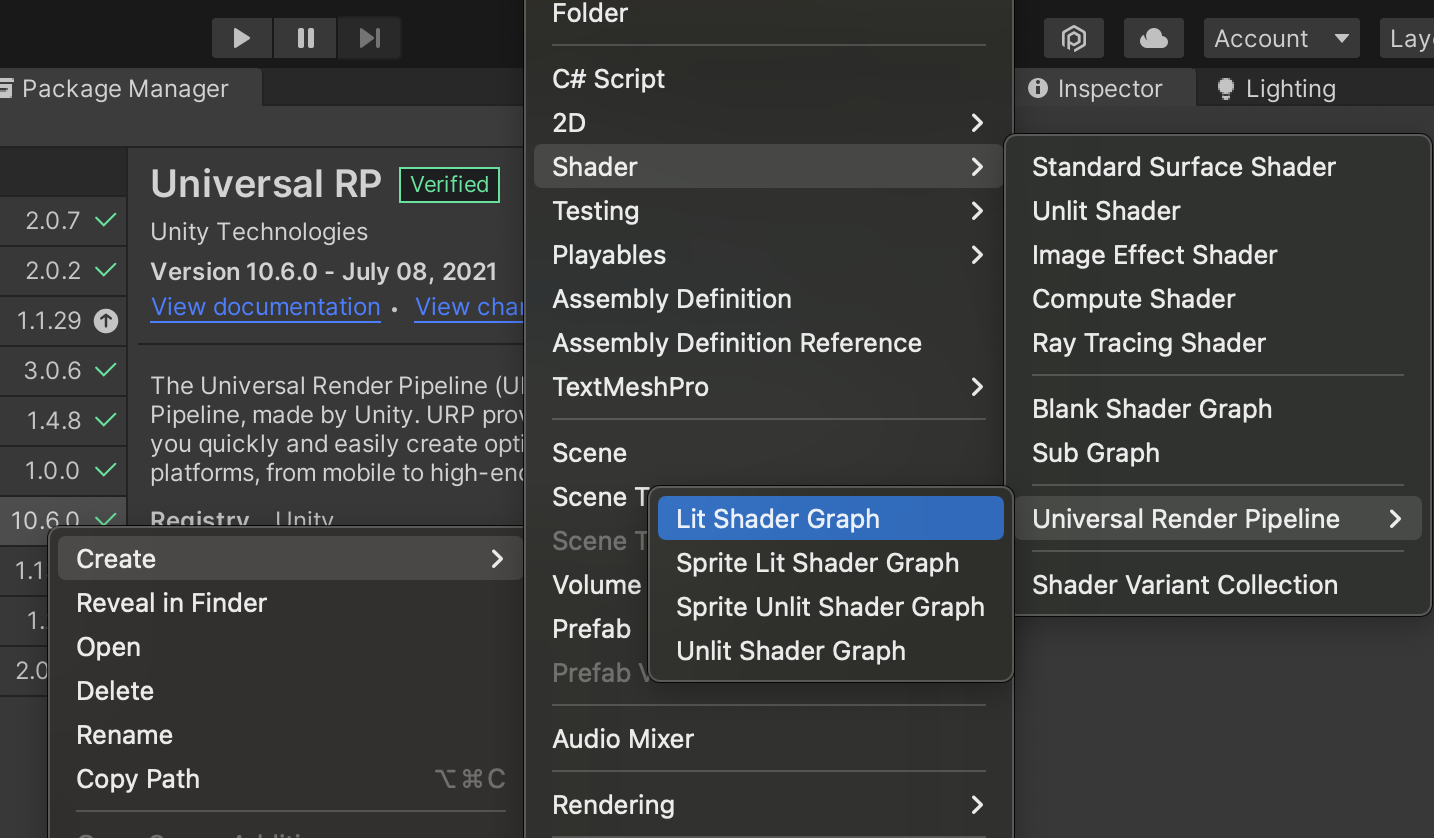The height and width of the screenshot is (838, 1434).
Task: Select Sprite Unlit Shader Graph
Action: (830, 607)
